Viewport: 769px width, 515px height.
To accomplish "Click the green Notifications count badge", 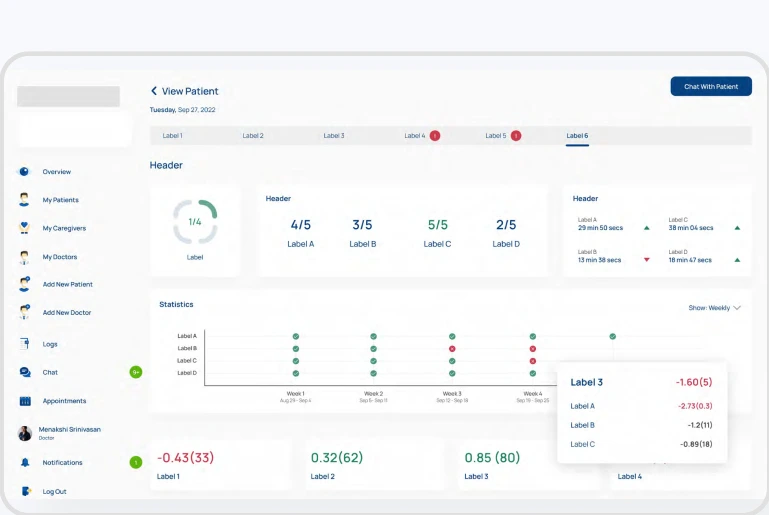I will coord(136,462).
